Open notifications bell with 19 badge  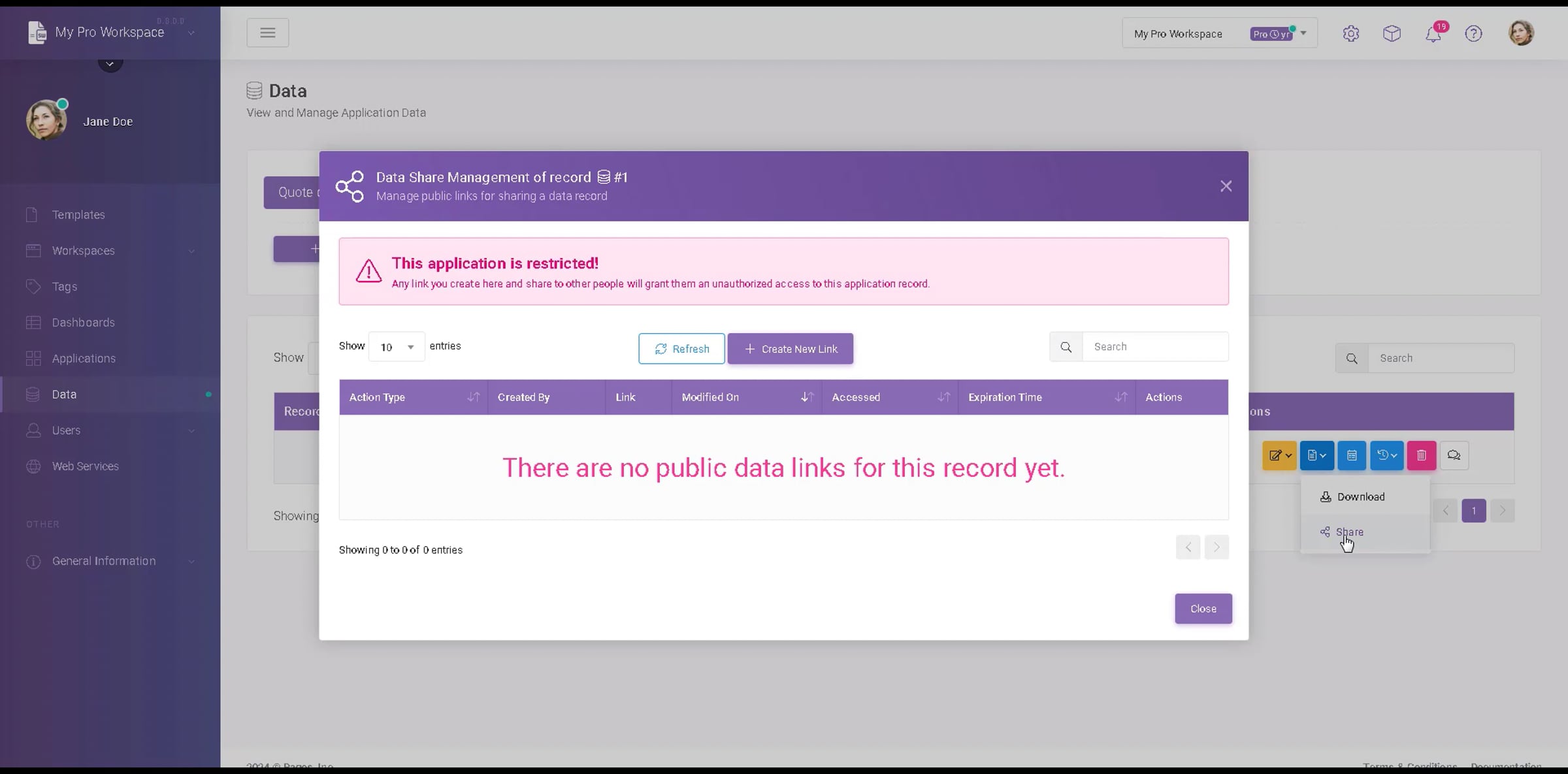click(1433, 34)
